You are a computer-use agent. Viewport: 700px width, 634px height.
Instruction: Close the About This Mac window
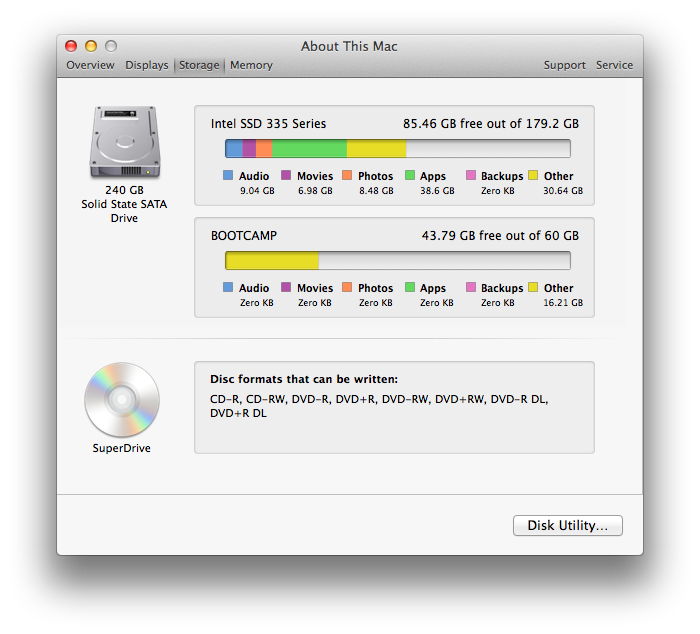click(x=71, y=46)
